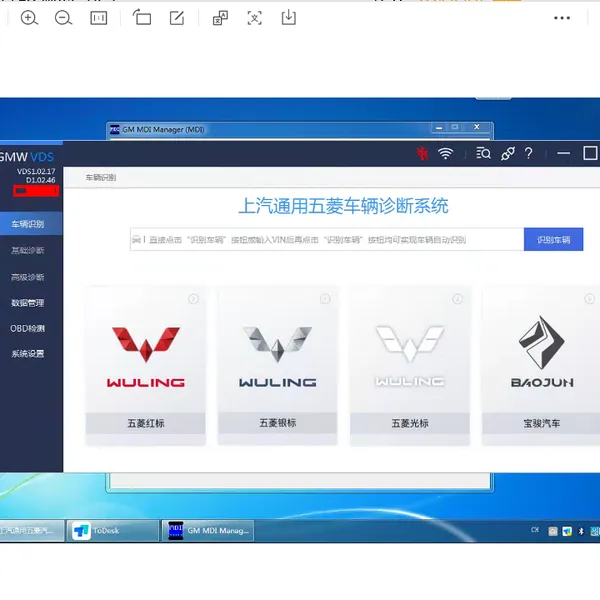Go to 数据管理 in the sidebar
Viewport: 600px width, 600px height.
pos(28,303)
